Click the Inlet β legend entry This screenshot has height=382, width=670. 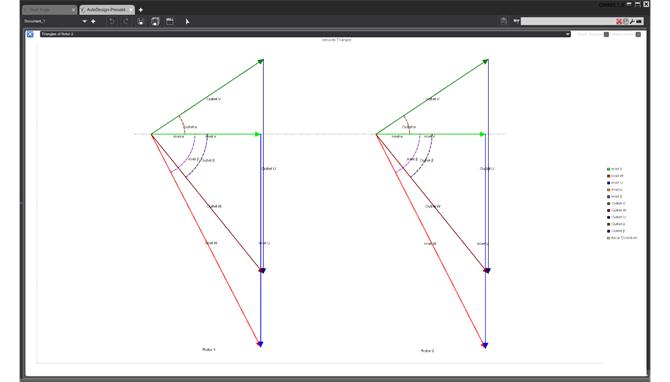(614, 197)
